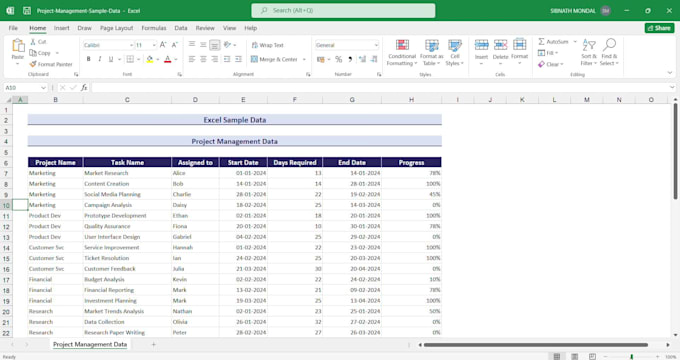This screenshot has height=360, width=680.
Task: Decrease indent
Action: tap(227, 59)
